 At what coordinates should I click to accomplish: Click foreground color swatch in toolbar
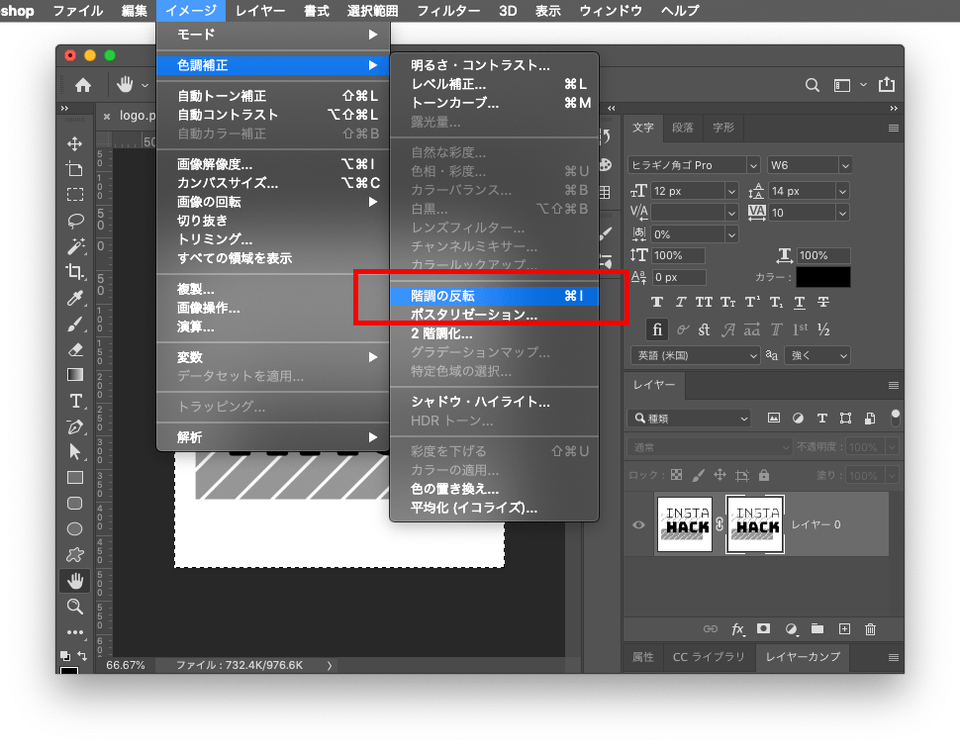pyautogui.click(x=69, y=670)
